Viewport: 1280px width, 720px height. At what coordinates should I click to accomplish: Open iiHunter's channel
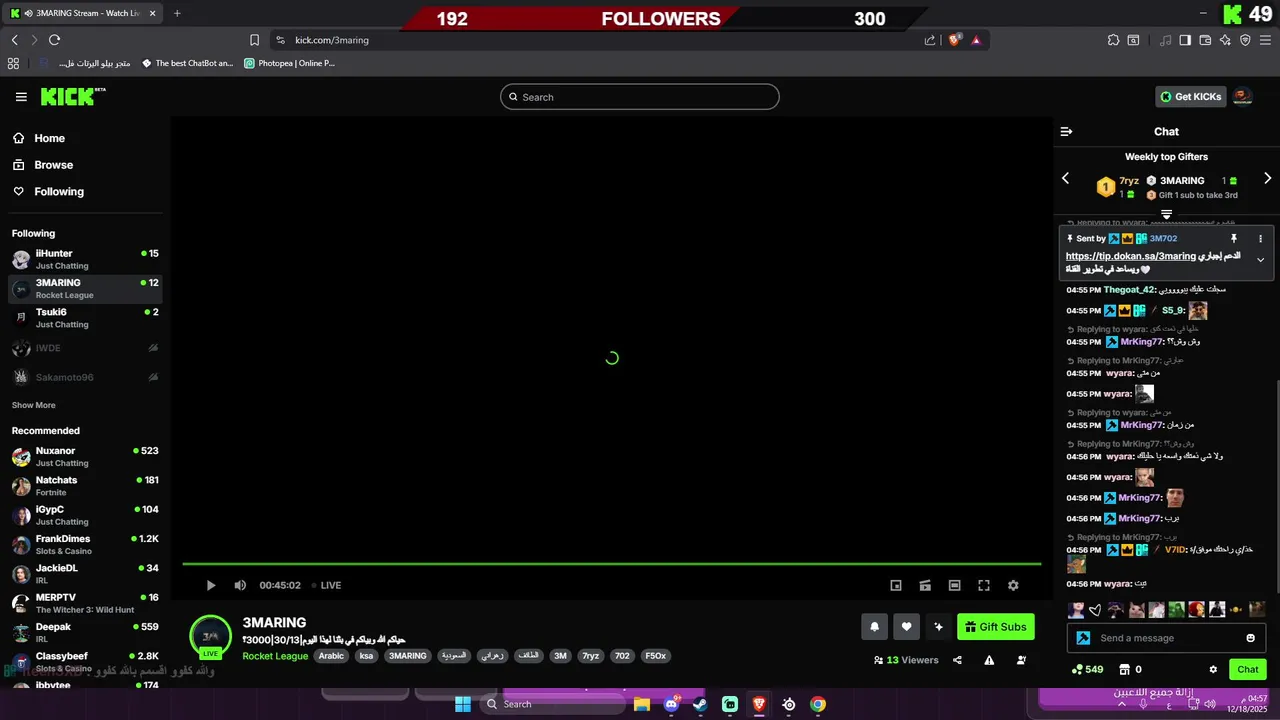85,259
